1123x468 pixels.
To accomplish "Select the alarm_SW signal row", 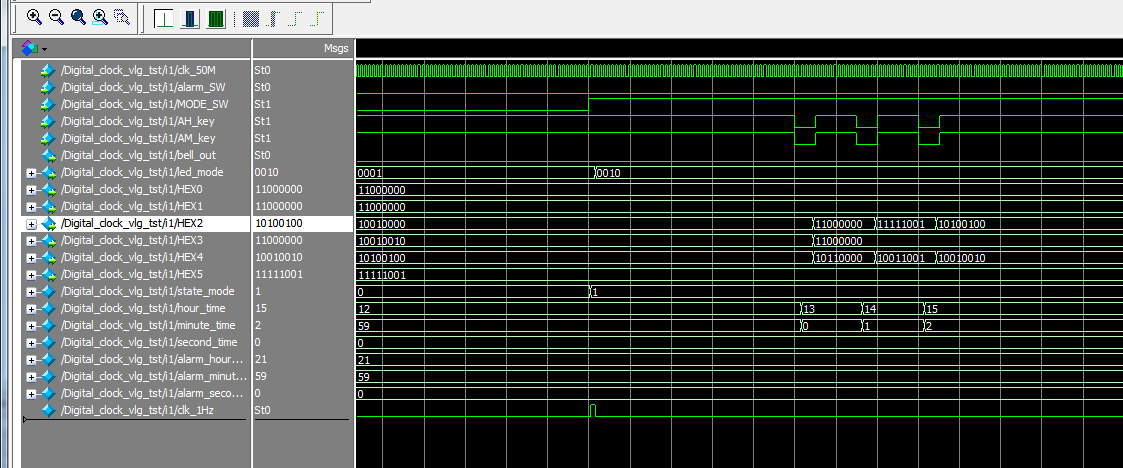I will [x=136, y=87].
